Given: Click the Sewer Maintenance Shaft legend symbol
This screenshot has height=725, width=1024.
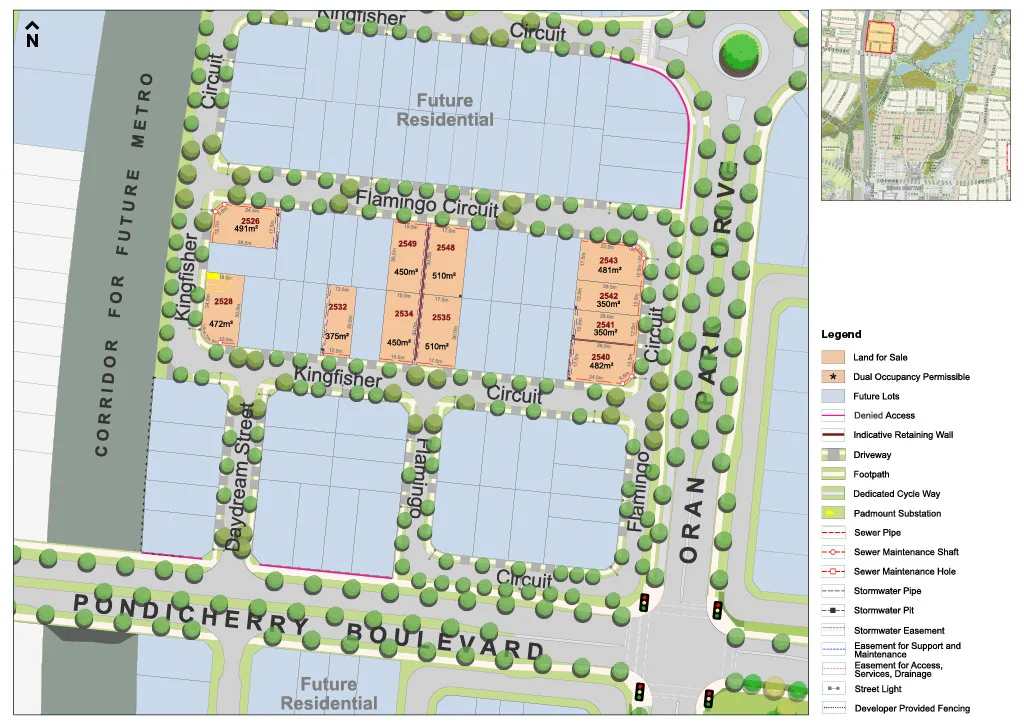Looking at the screenshot, I should (x=833, y=552).
